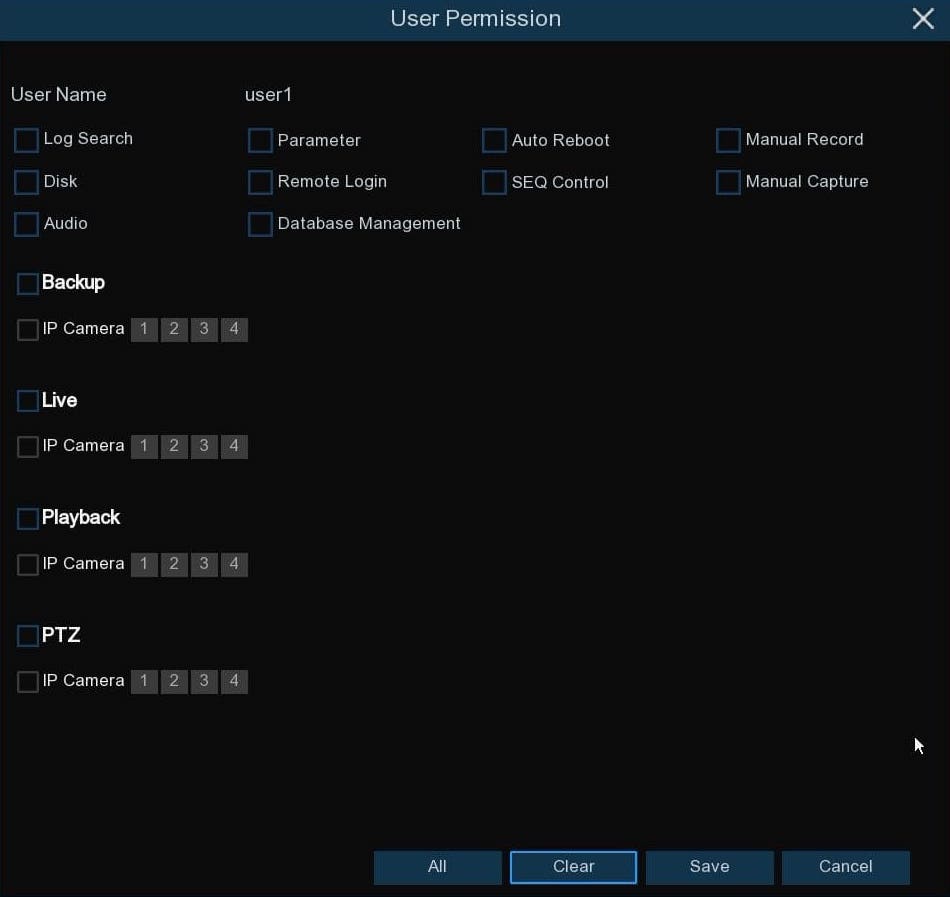Select channel 4 under PTZ IP Camera

click(234, 682)
